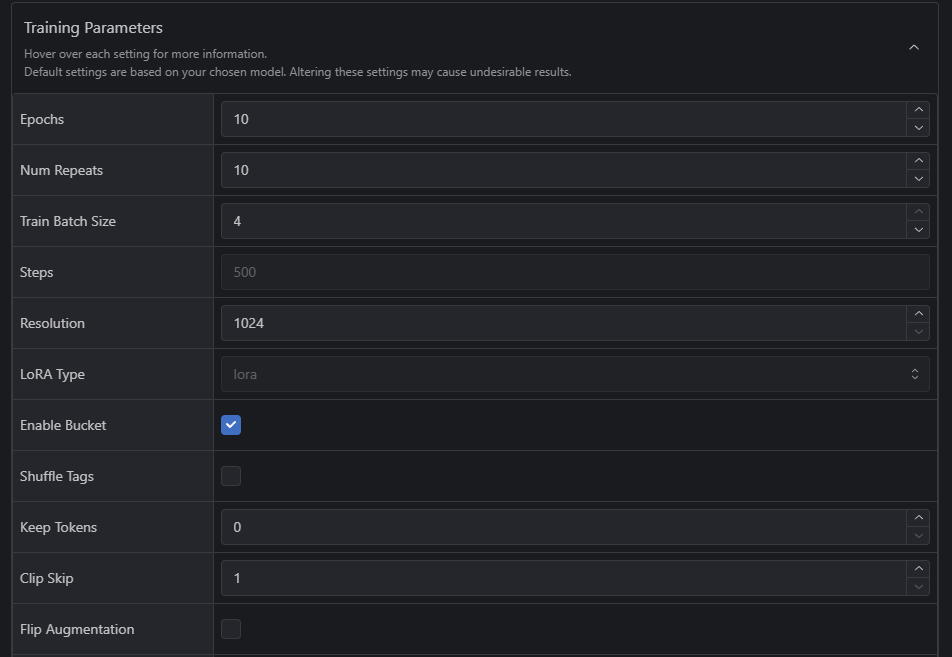Image resolution: width=952 pixels, height=657 pixels.
Task: Increase Resolution value with up arrow
Action: (917, 314)
